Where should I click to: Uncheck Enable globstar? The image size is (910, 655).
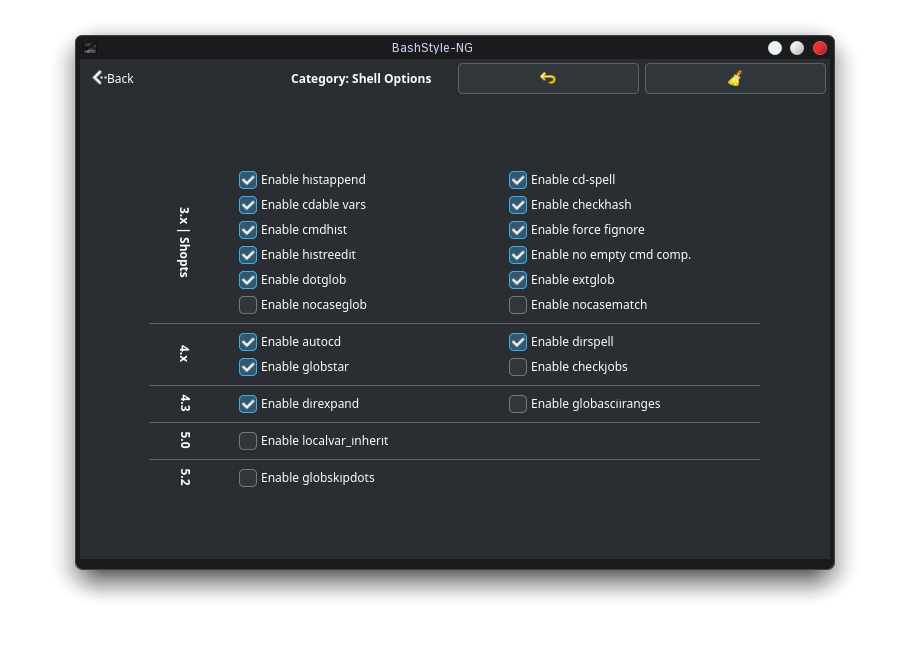[x=248, y=367]
